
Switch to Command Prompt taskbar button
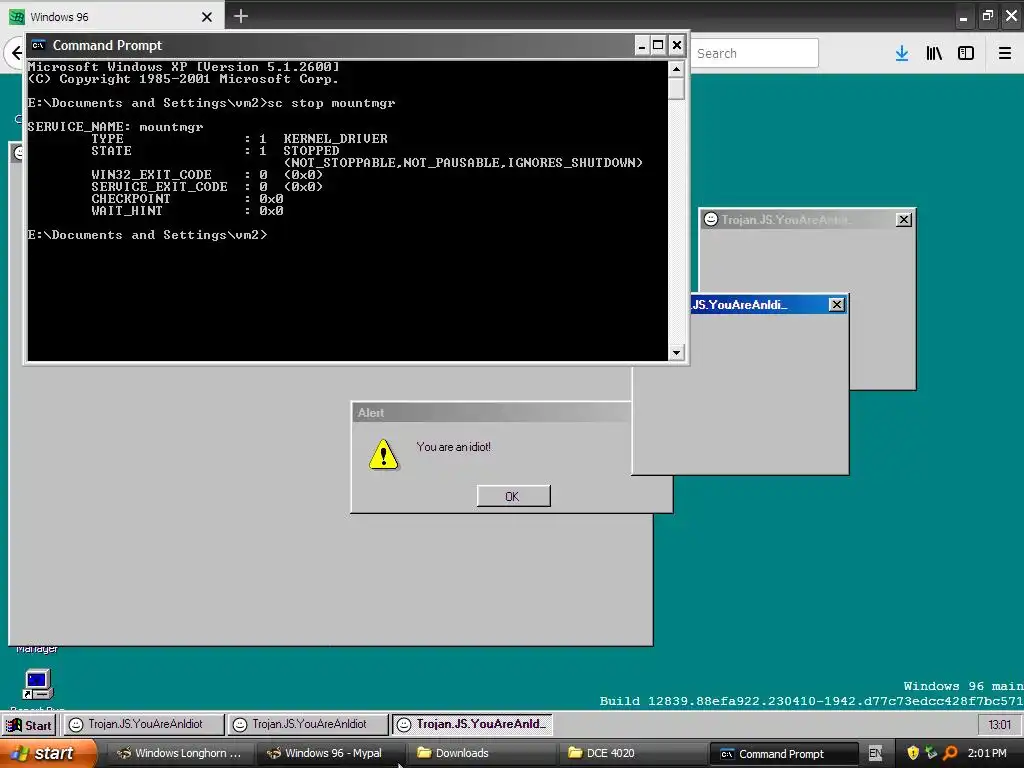[x=782, y=754]
